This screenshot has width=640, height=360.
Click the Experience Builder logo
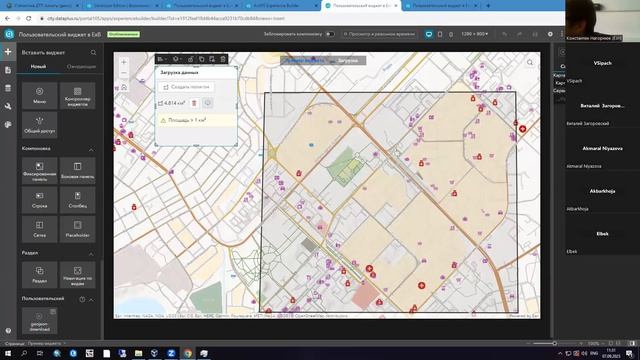(9, 34)
